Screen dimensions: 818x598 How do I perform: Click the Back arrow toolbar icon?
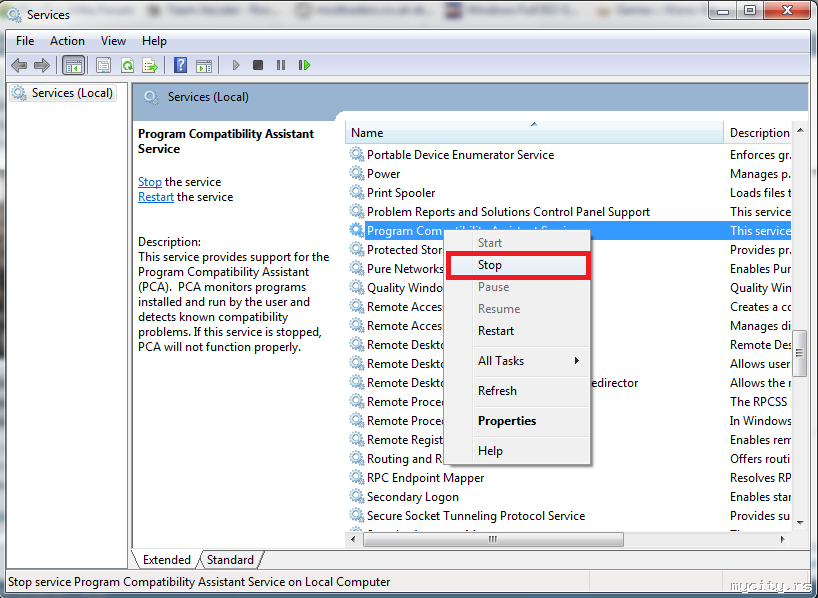19,65
